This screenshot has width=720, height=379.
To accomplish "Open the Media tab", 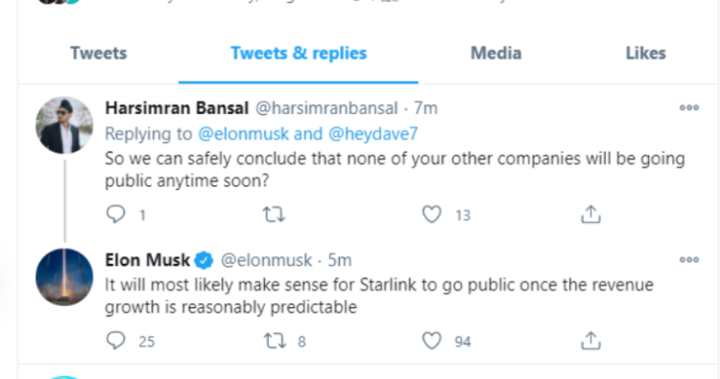I will [496, 53].
